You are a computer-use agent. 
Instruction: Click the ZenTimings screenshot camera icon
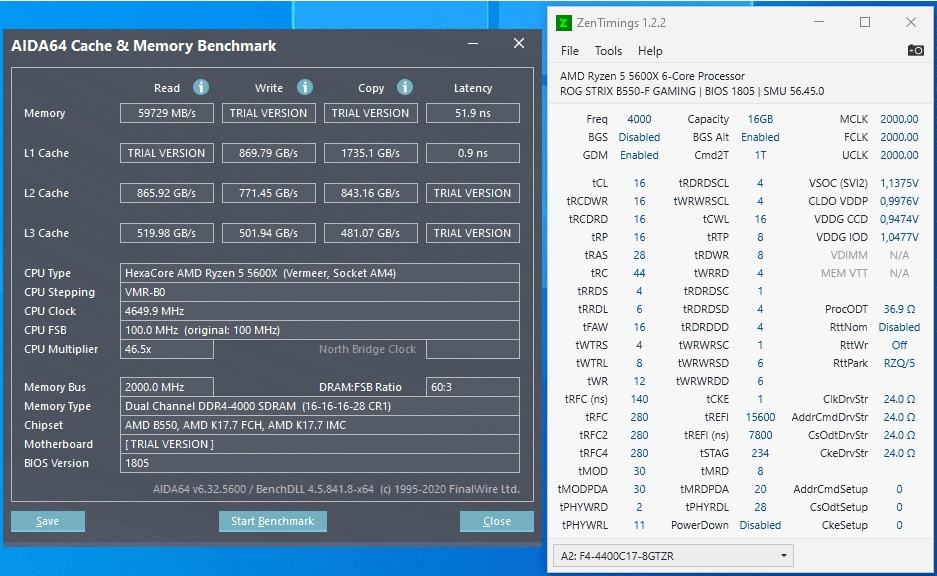tap(915, 50)
